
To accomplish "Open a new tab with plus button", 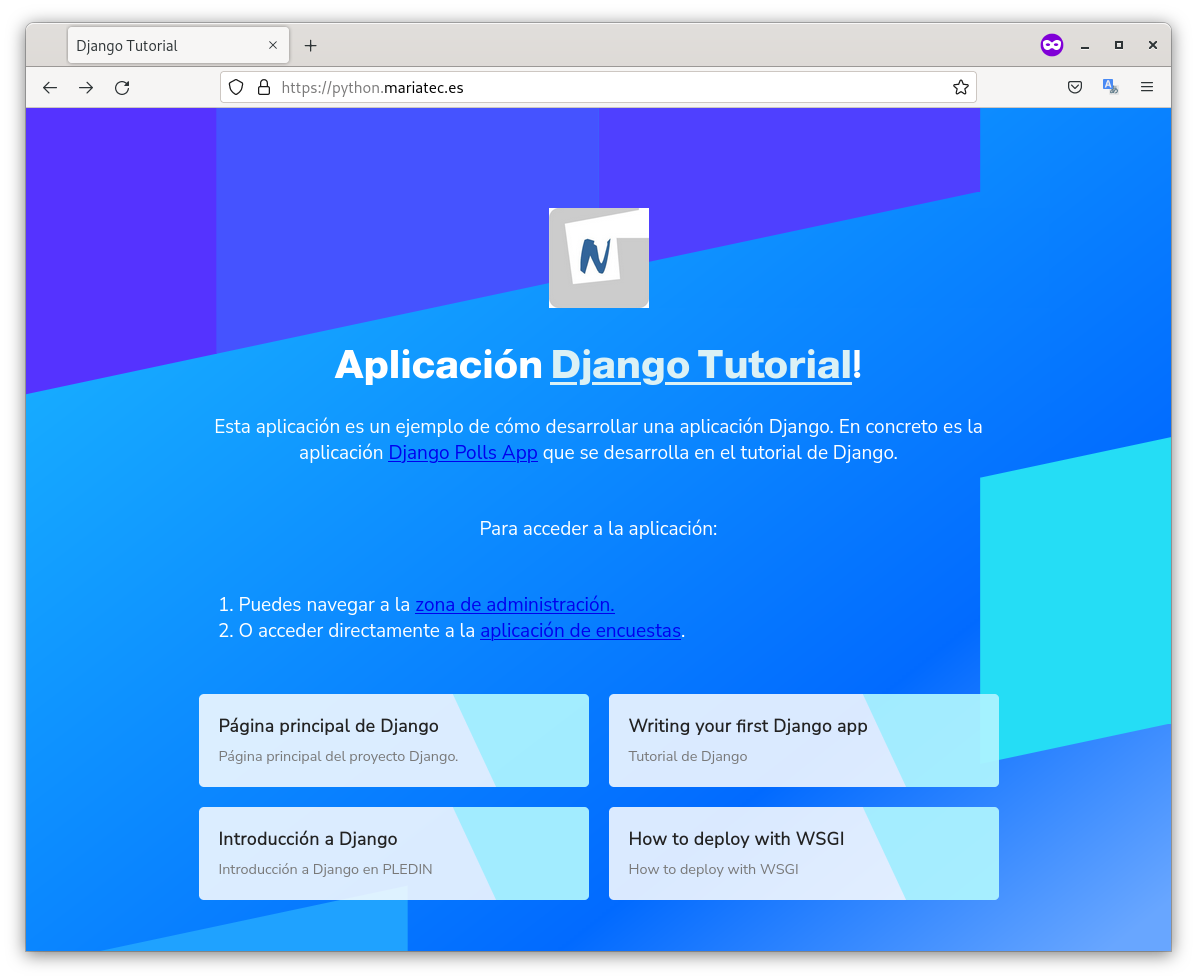I will pos(310,46).
